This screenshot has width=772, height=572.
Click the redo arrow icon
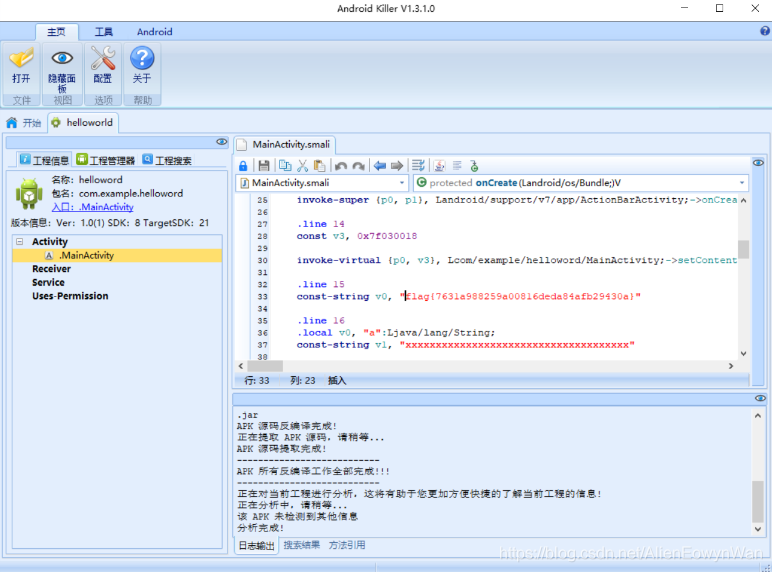click(358, 166)
